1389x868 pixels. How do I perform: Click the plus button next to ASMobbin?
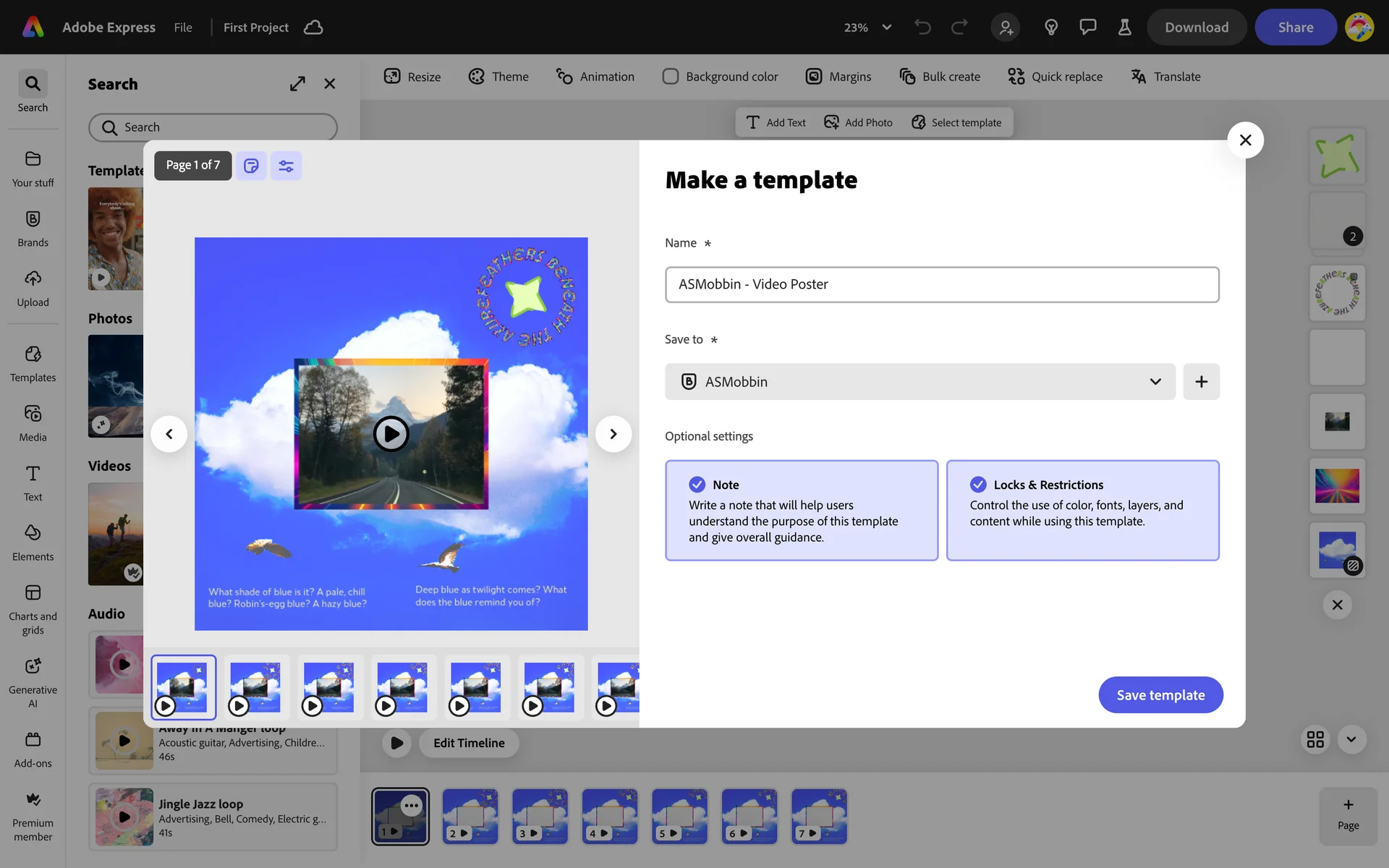(1201, 382)
